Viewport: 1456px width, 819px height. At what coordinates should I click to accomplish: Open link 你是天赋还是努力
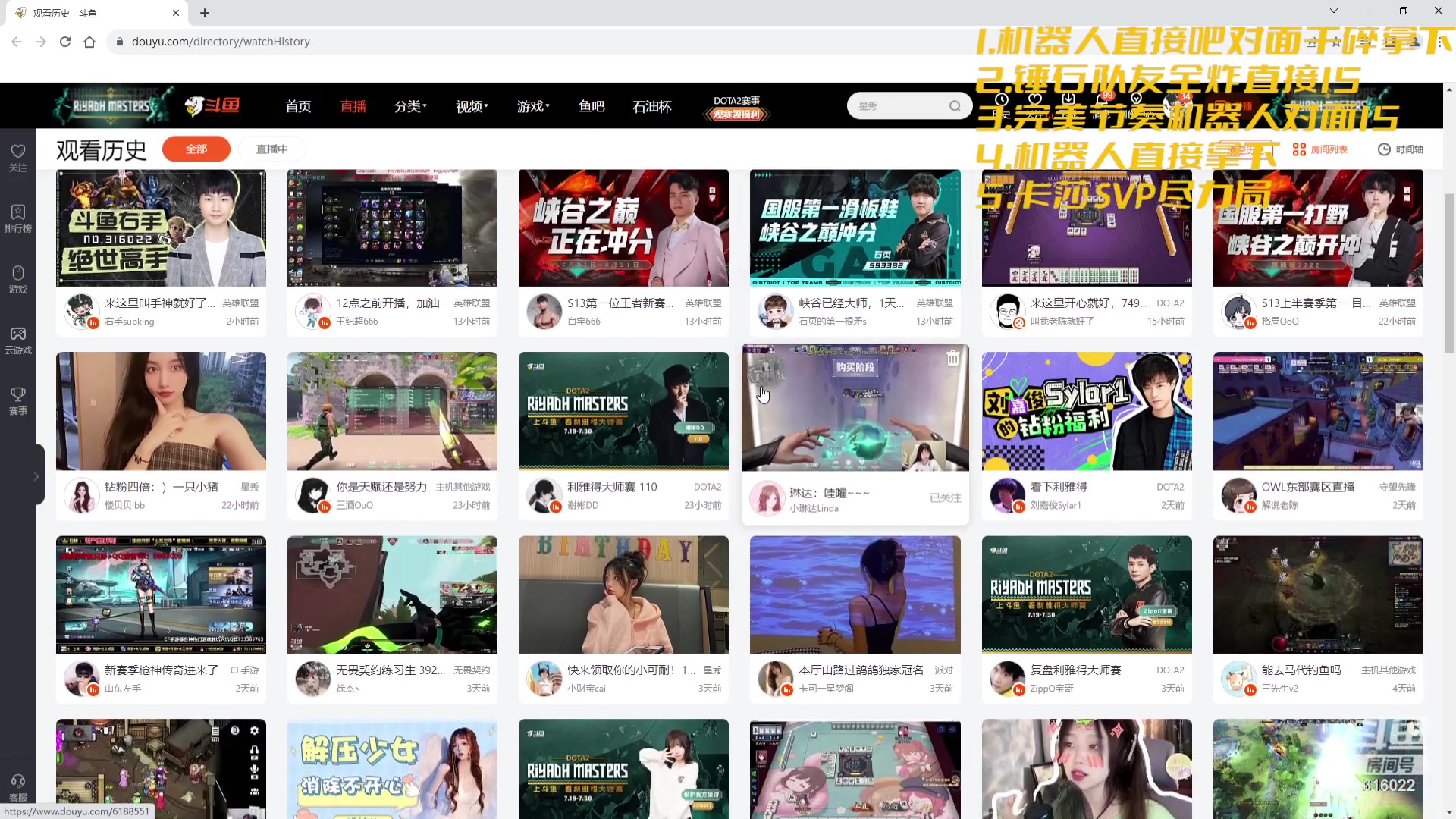pyautogui.click(x=381, y=487)
